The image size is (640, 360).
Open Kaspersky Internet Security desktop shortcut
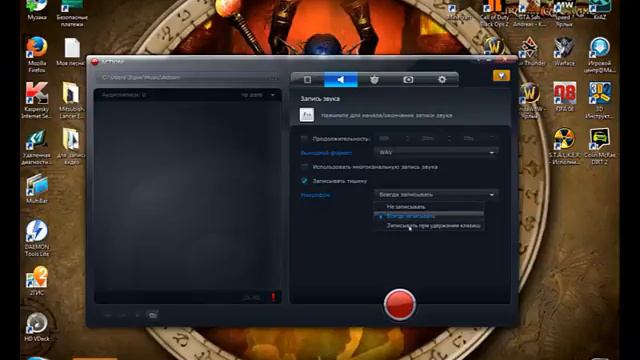[x=37, y=100]
